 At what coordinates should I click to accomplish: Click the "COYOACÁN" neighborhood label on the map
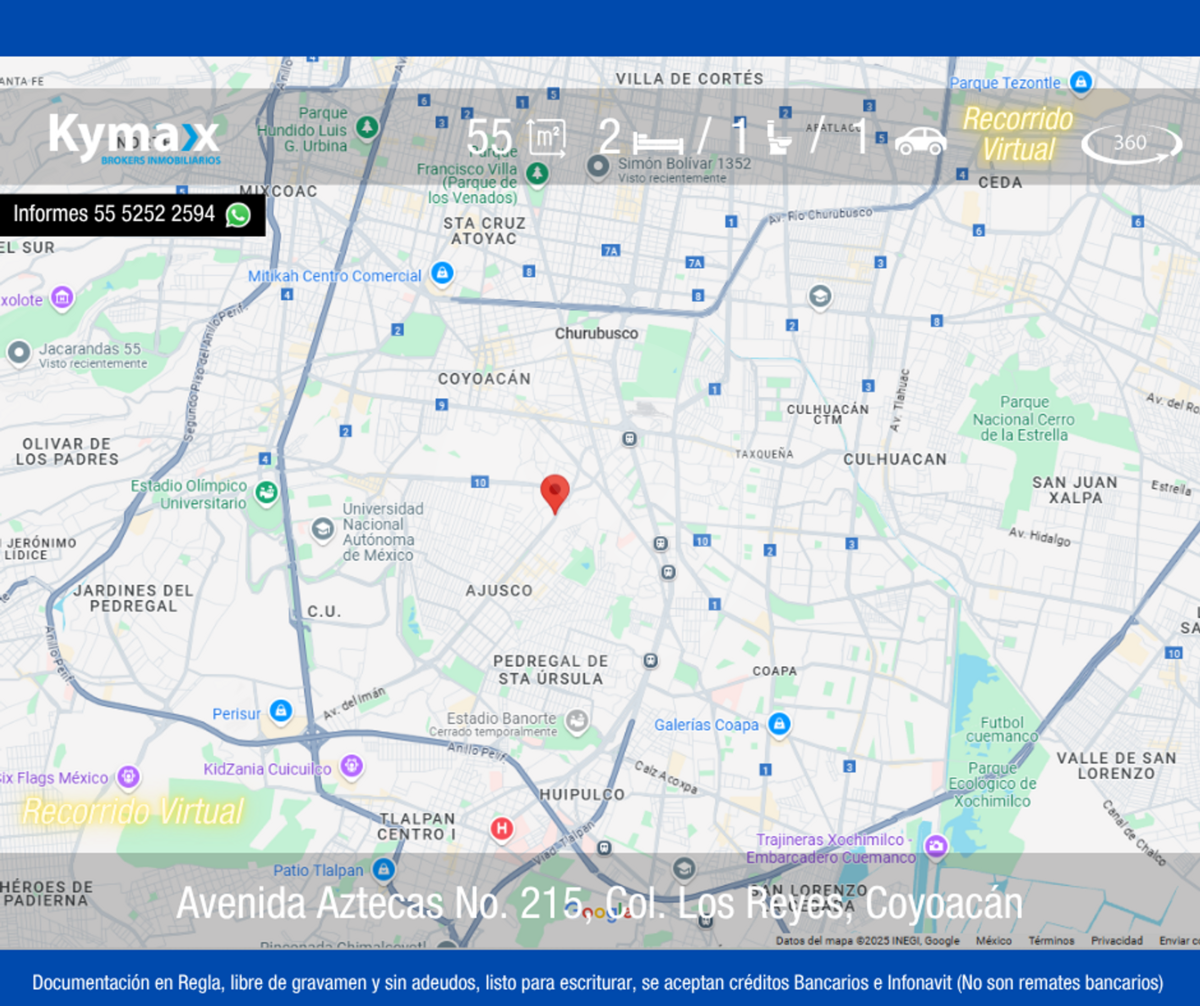click(485, 379)
